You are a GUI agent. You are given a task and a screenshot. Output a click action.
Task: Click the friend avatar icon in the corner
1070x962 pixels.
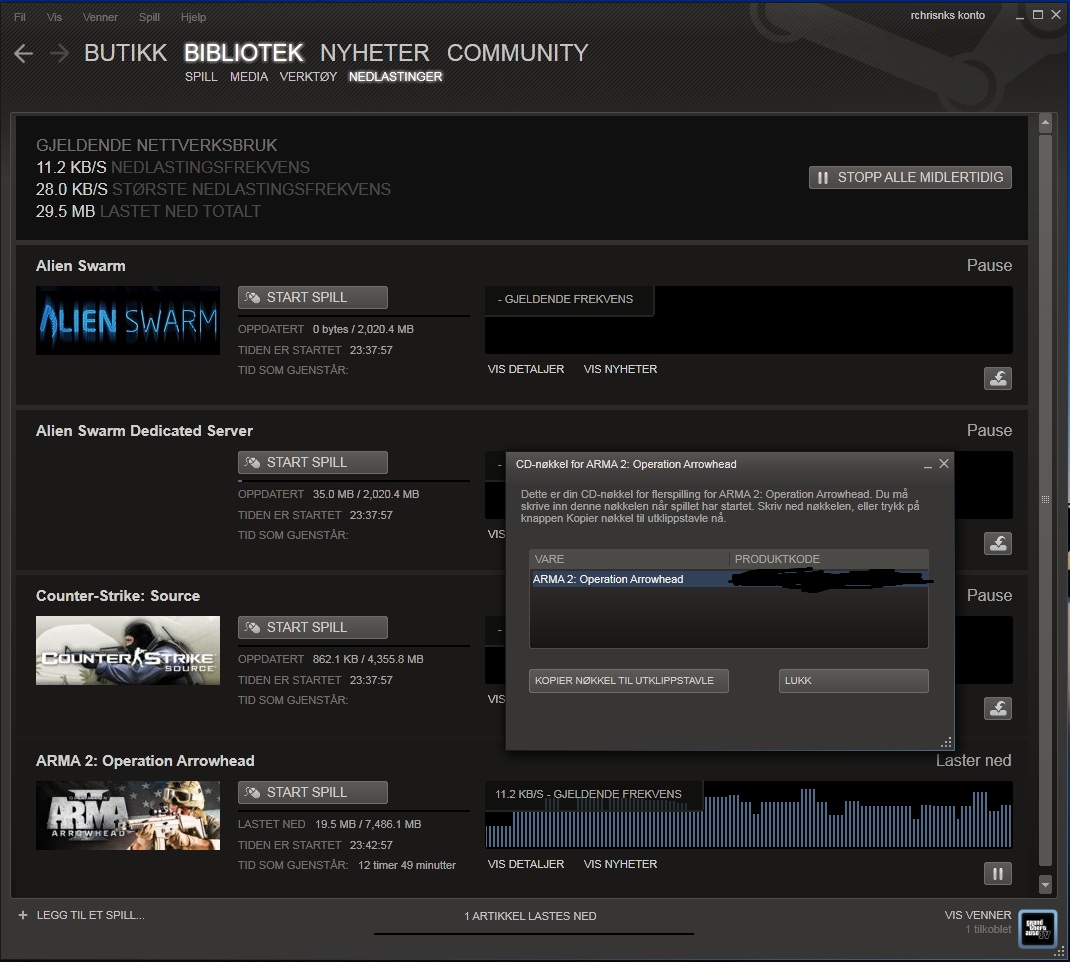[1037, 929]
